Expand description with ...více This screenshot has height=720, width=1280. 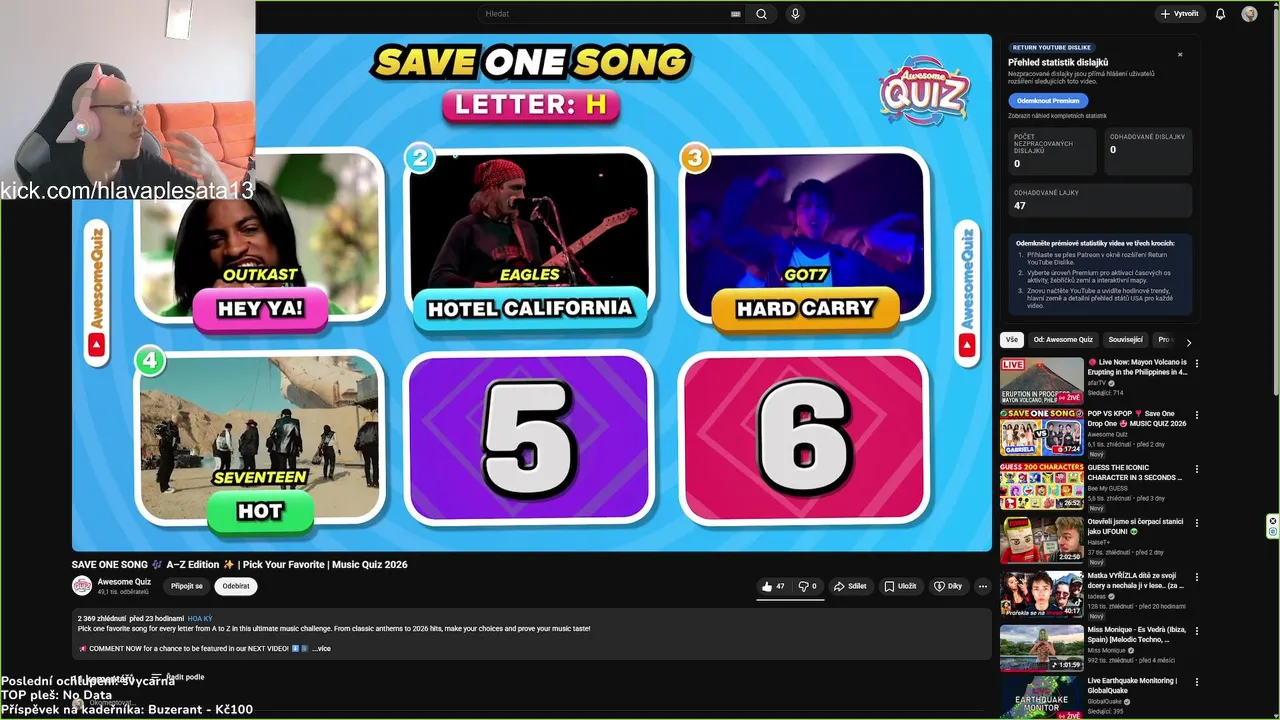(x=321, y=649)
